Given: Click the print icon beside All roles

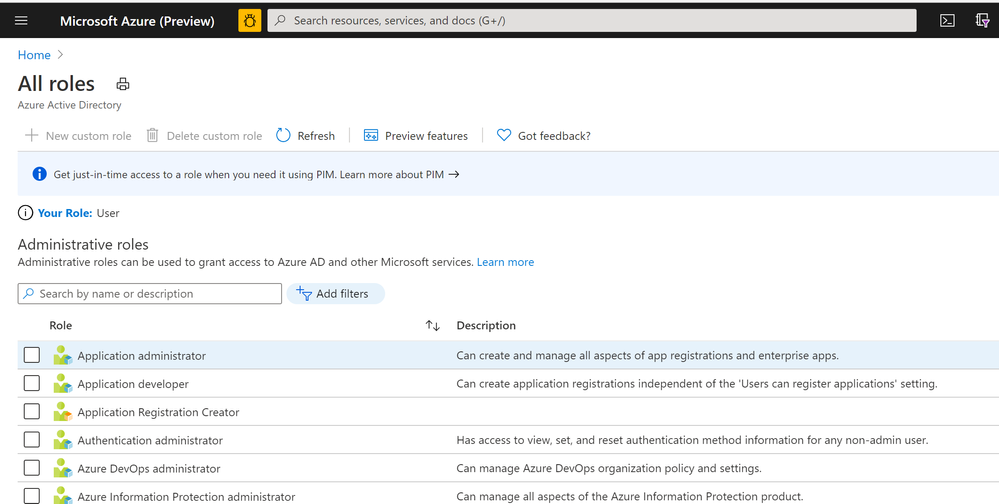Looking at the screenshot, I should pos(123,84).
